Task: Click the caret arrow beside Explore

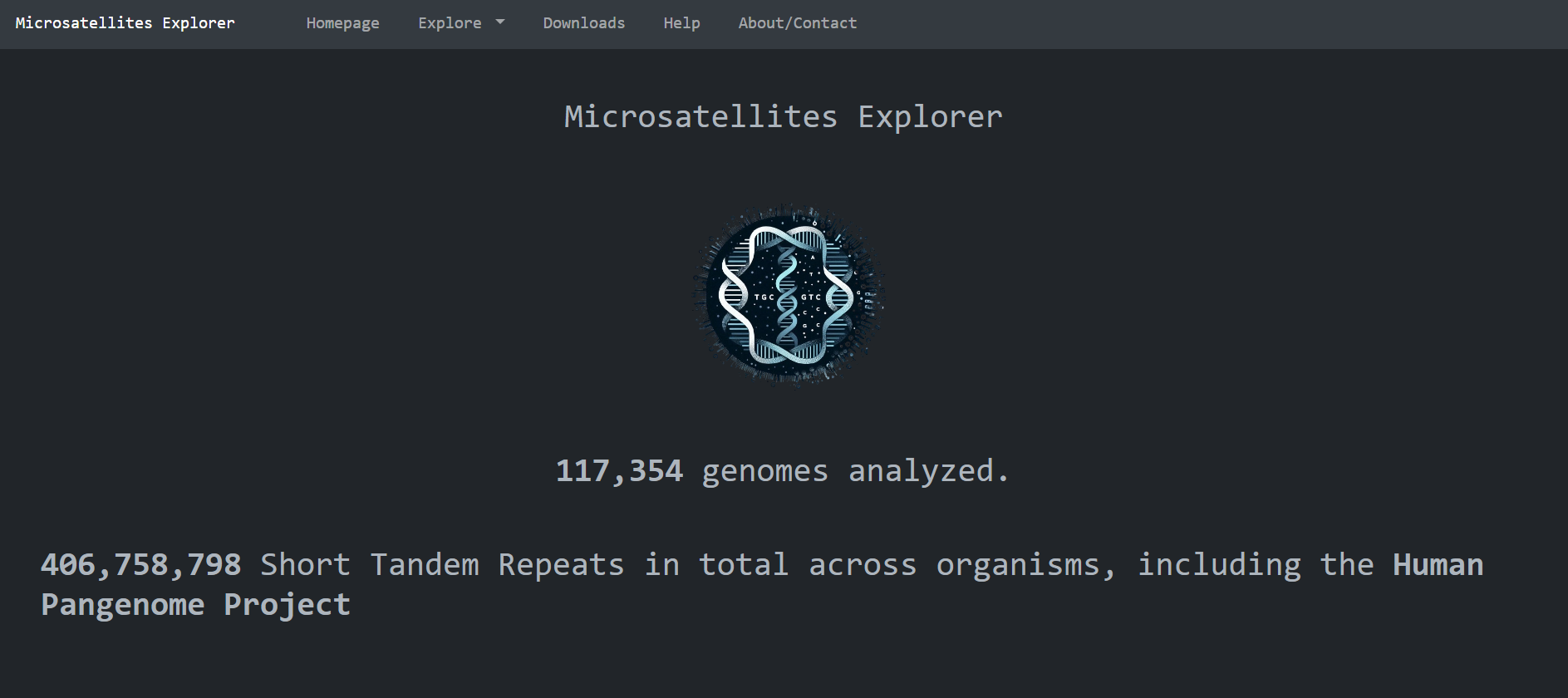Action: [500, 22]
